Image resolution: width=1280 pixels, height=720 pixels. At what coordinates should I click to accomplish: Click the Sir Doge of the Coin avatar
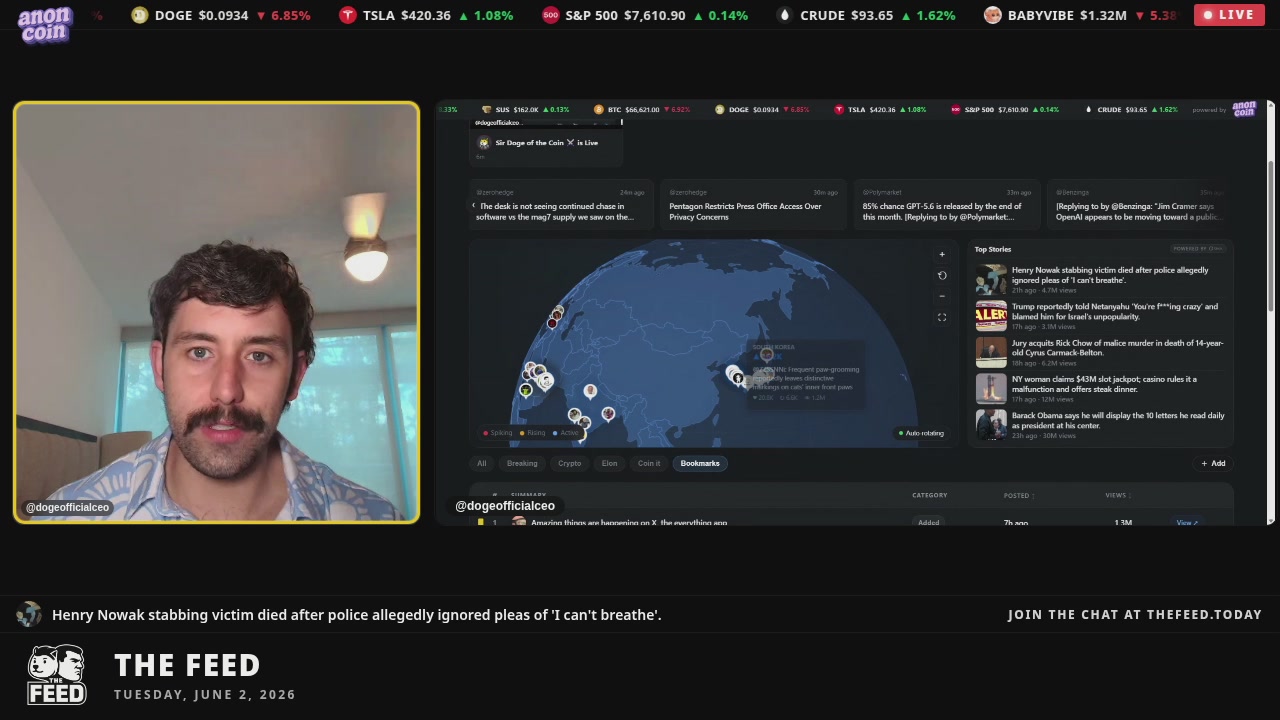click(484, 143)
